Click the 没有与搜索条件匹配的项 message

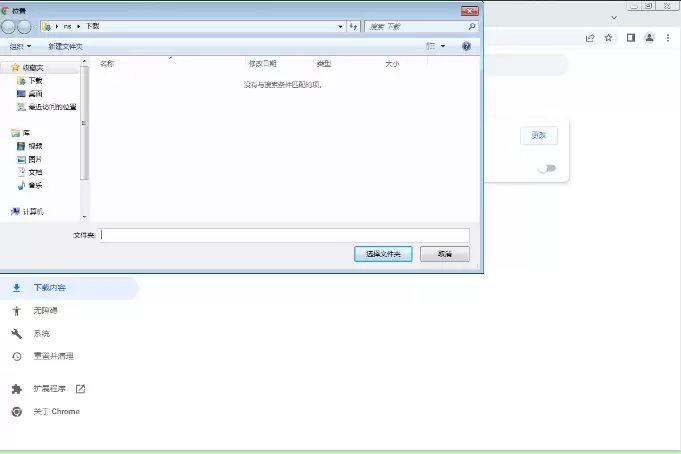283,85
